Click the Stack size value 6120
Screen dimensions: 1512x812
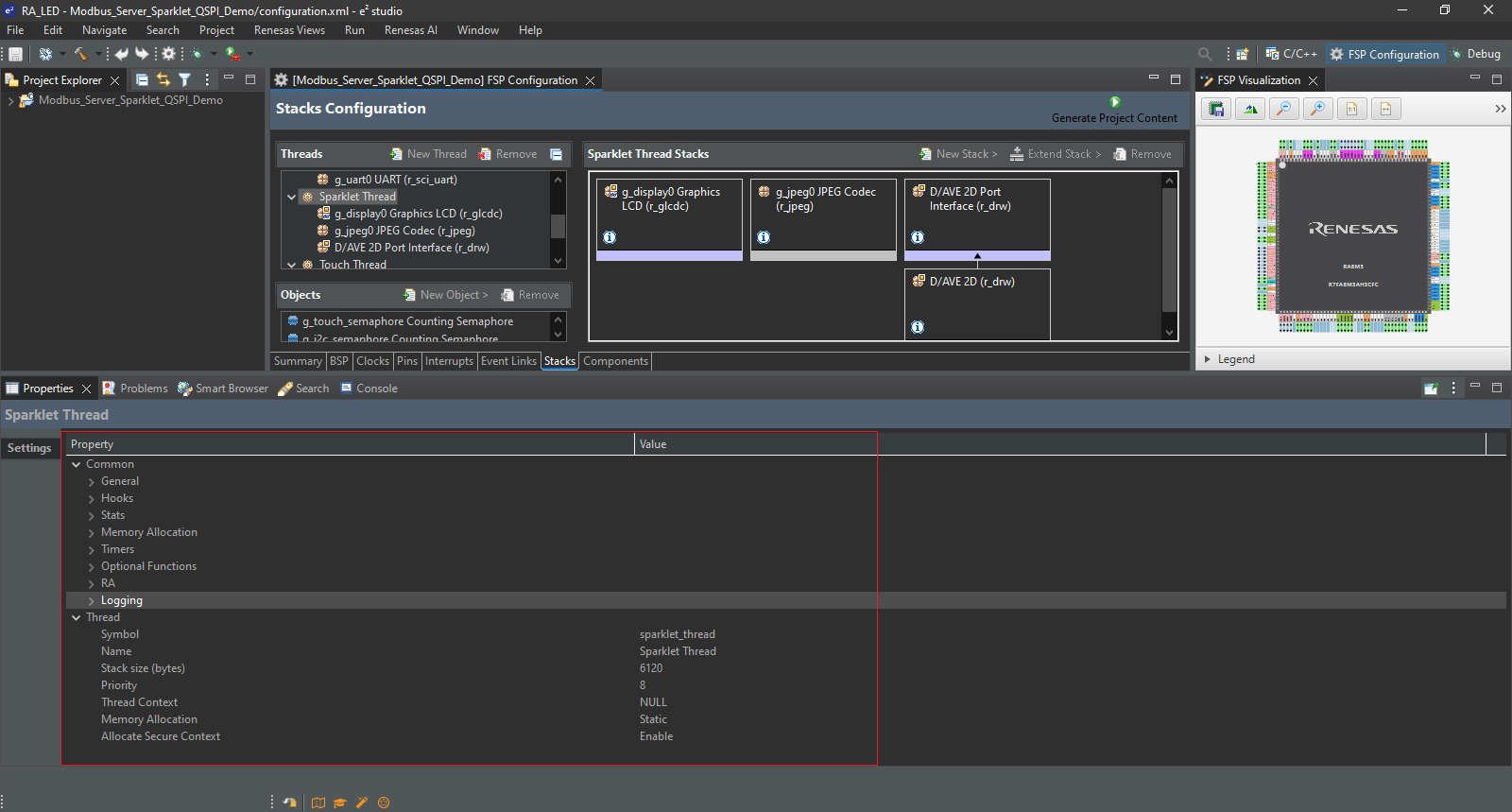[651, 668]
